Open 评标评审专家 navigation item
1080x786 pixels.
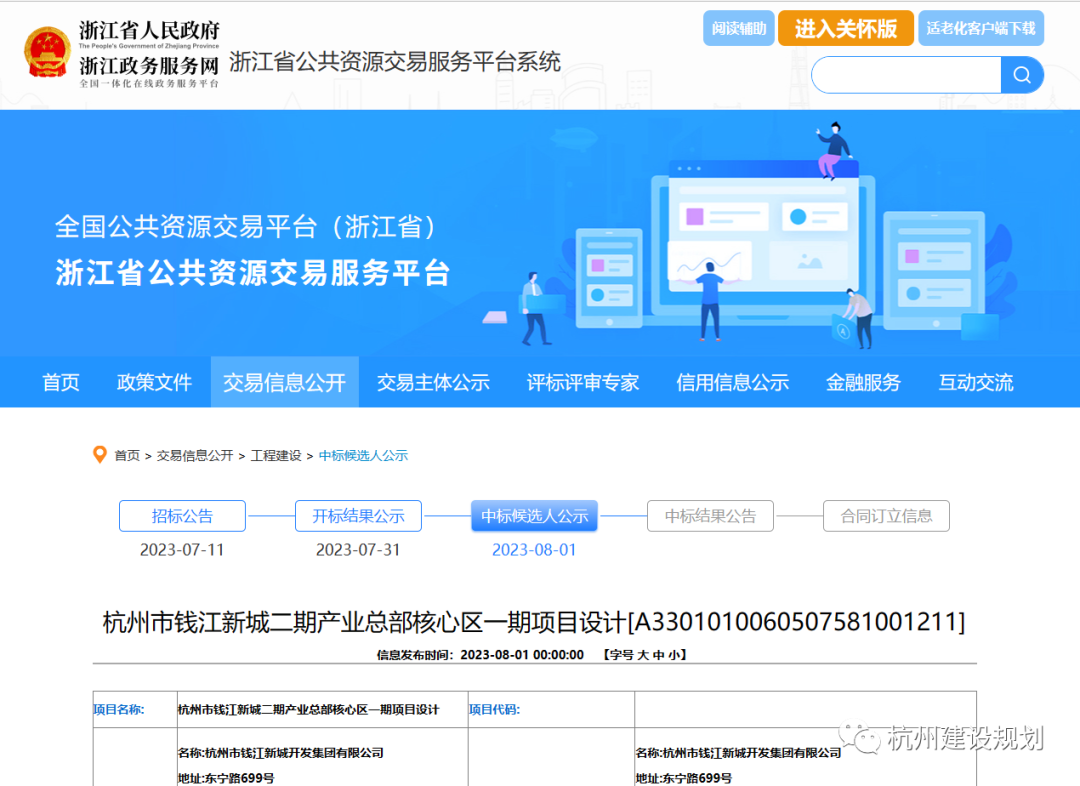tap(583, 382)
